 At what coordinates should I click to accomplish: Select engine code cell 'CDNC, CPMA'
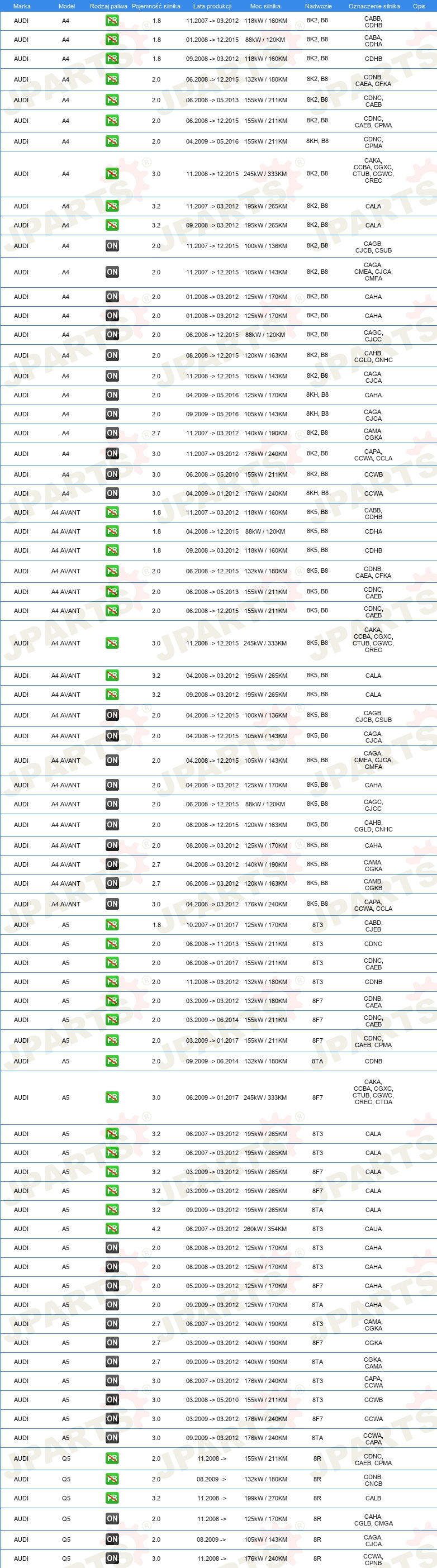[373, 142]
